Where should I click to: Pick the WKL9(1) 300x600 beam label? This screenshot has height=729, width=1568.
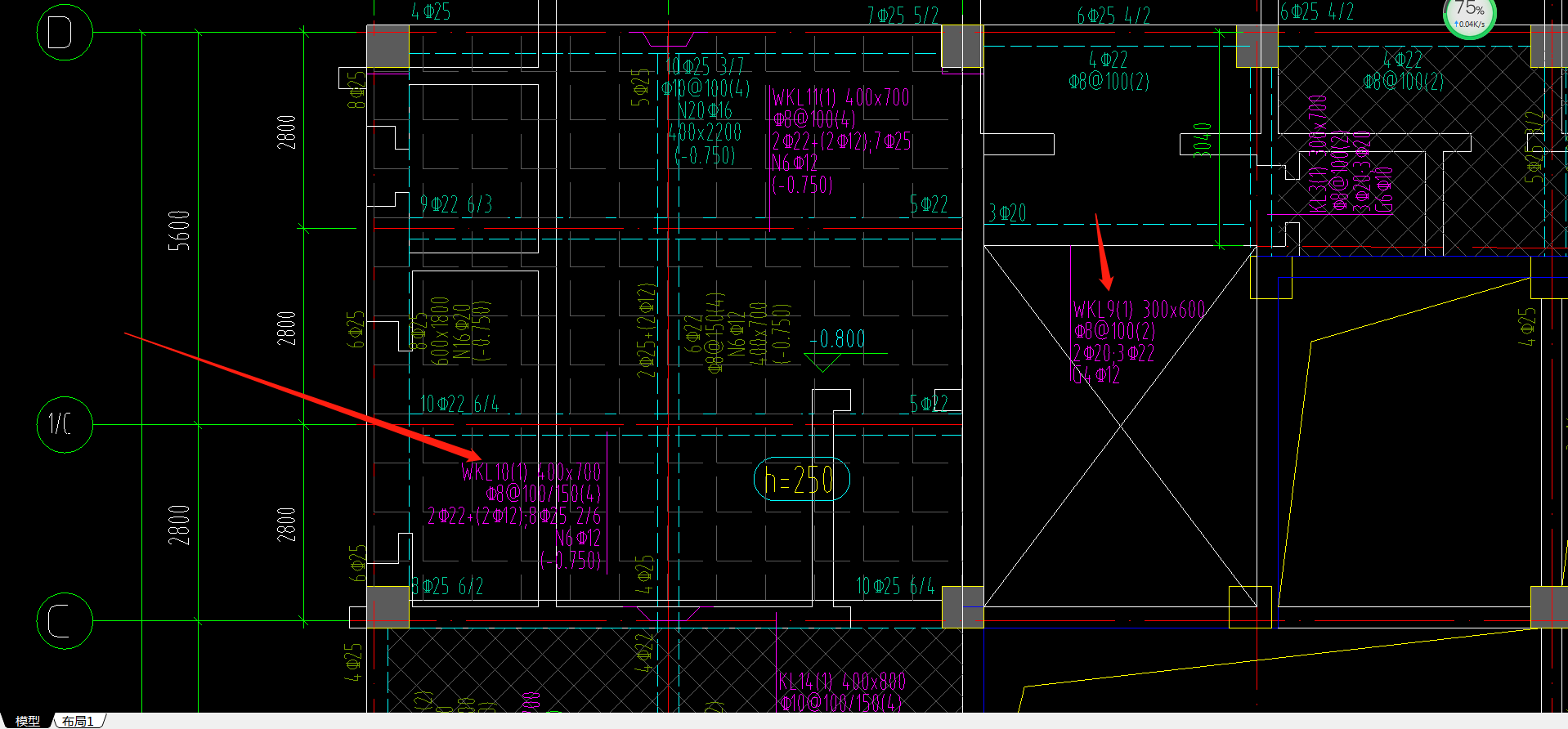coord(1139,310)
